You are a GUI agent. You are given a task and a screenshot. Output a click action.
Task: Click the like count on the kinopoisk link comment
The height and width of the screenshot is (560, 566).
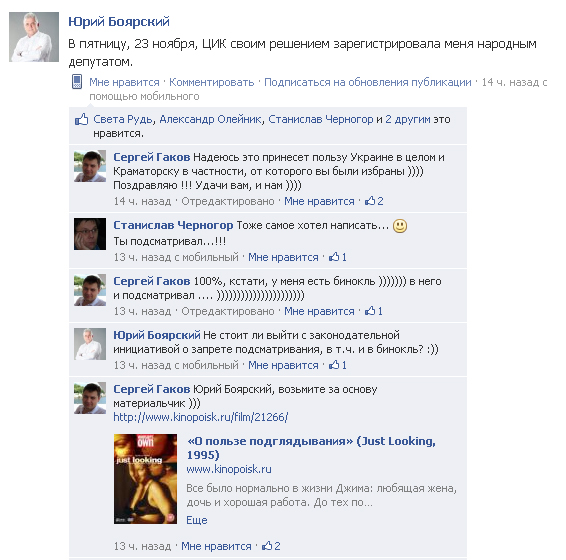pyautogui.click(x=271, y=546)
